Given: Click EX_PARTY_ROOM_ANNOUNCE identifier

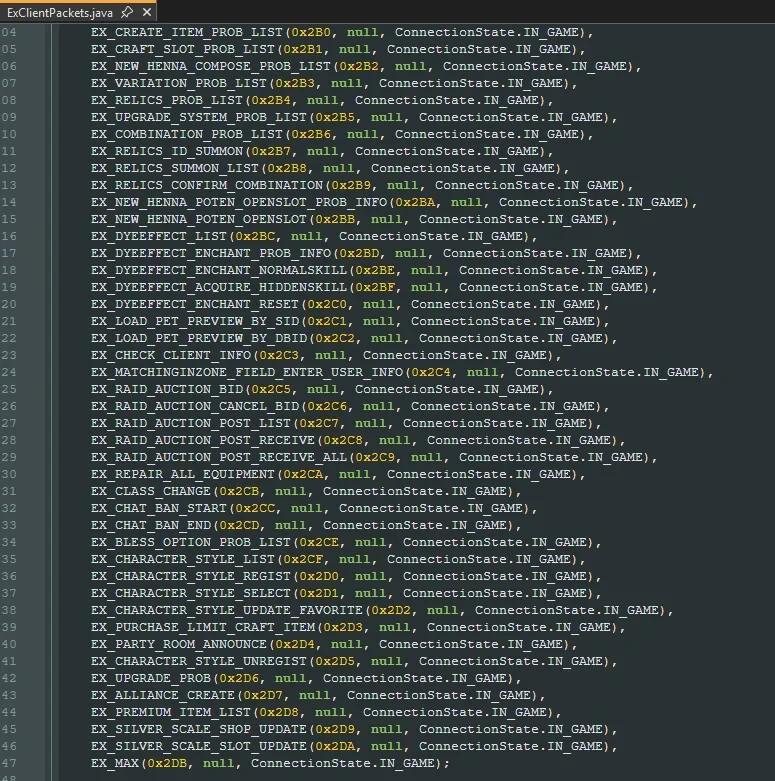Looking at the screenshot, I should [x=179, y=645].
